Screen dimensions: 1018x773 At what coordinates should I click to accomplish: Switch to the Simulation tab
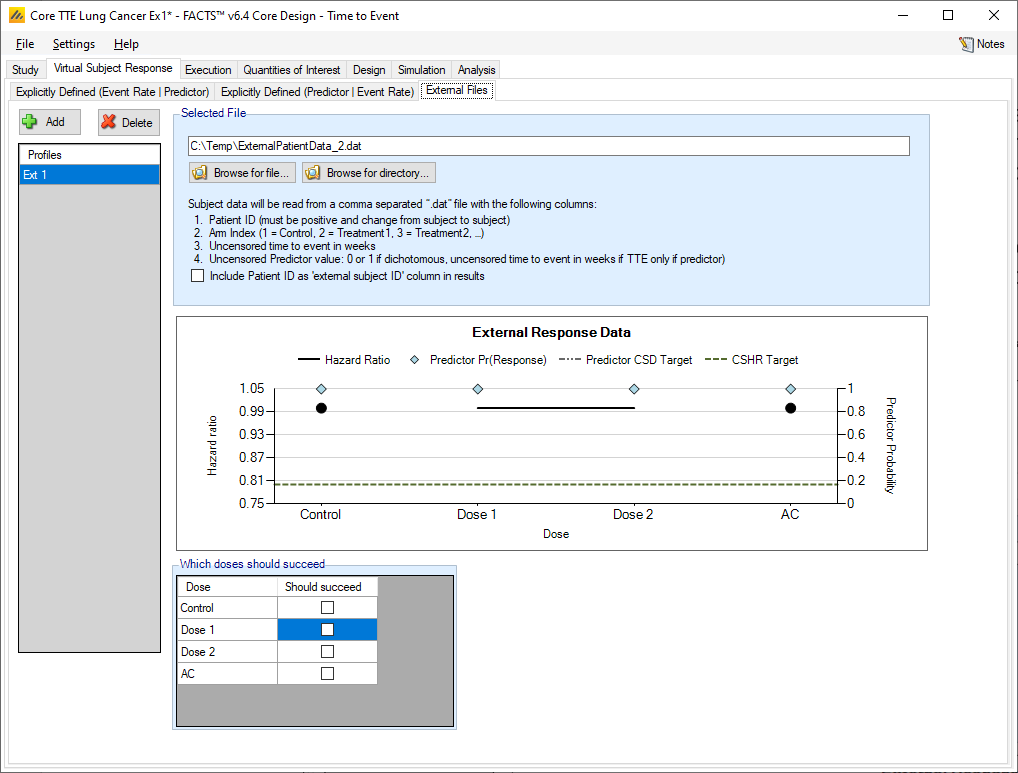pyautogui.click(x=421, y=70)
